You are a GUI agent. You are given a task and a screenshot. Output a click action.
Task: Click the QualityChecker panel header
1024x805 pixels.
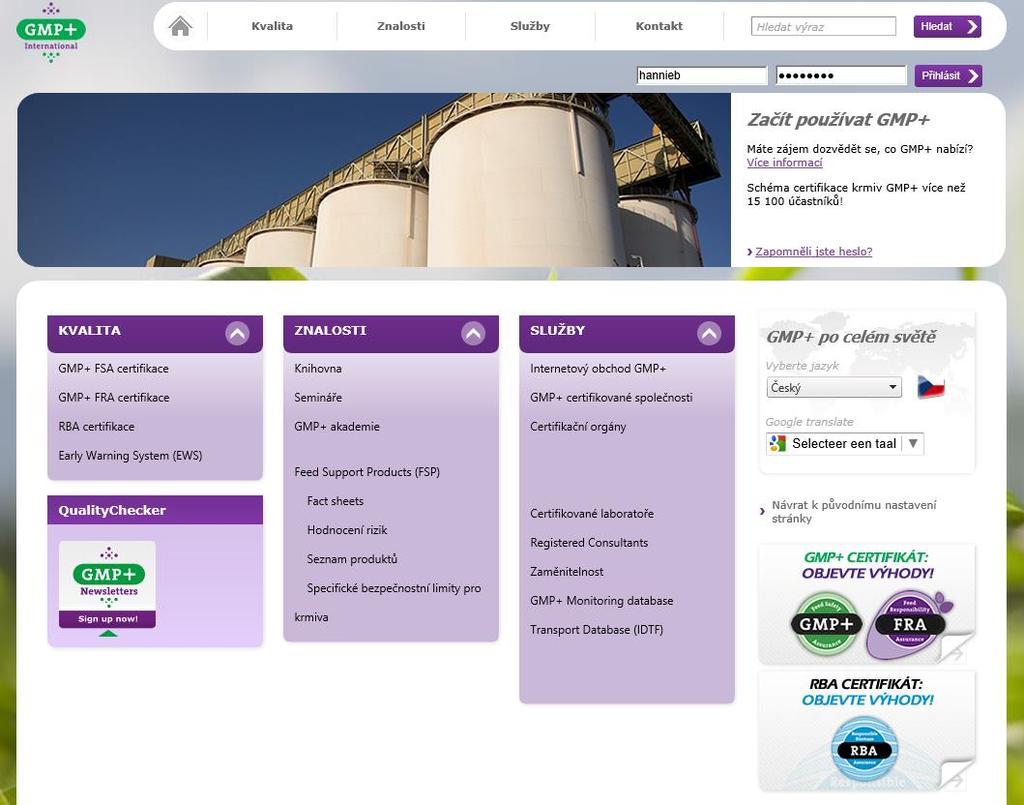coord(155,510)
